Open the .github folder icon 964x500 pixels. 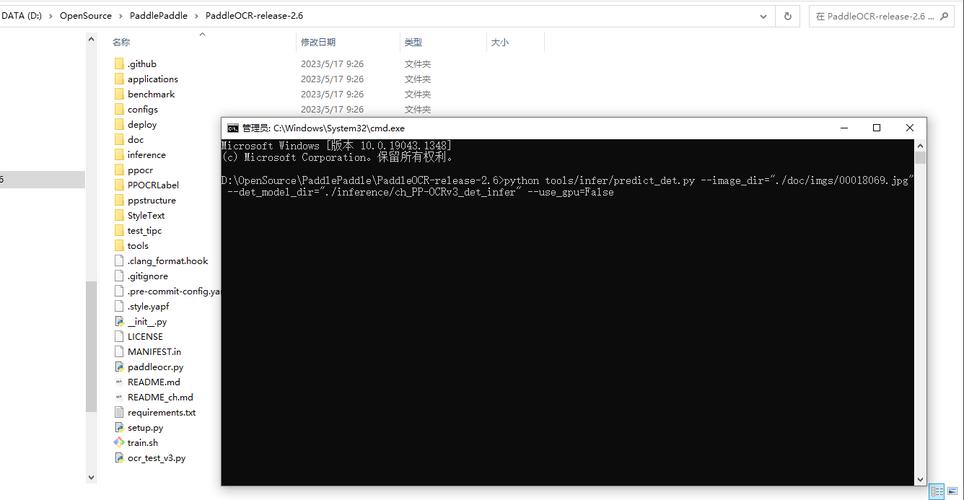click(119, 64)
